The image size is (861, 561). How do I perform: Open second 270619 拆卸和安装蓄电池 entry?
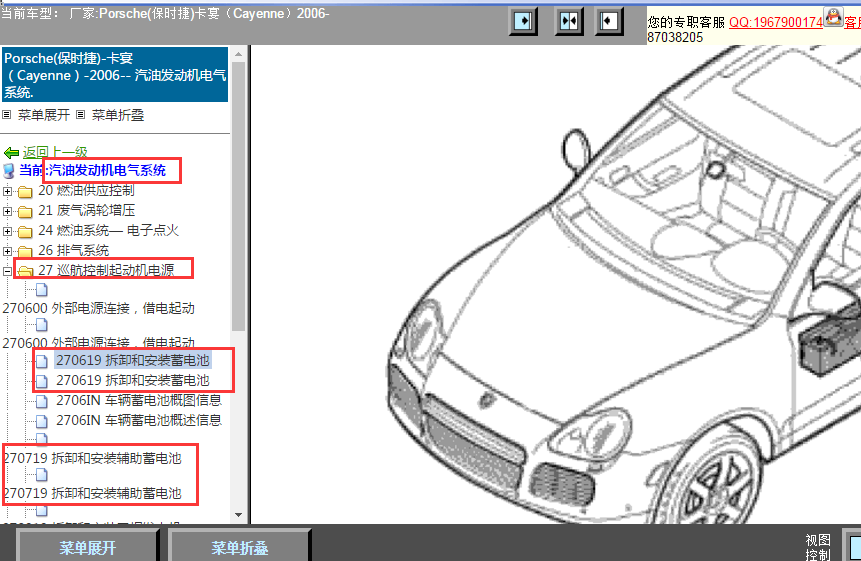tap(132, 380)
